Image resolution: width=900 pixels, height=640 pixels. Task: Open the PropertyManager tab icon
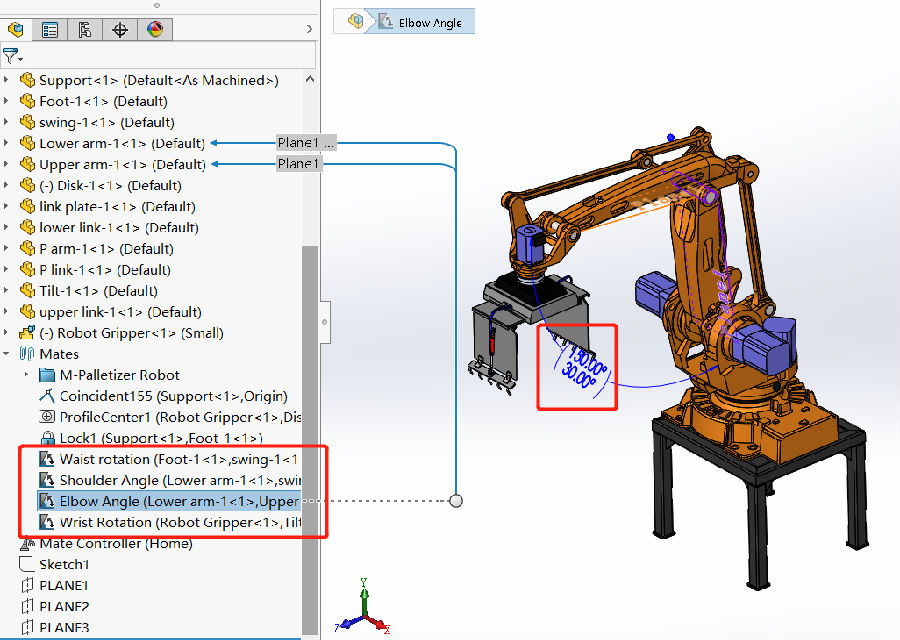50,29
